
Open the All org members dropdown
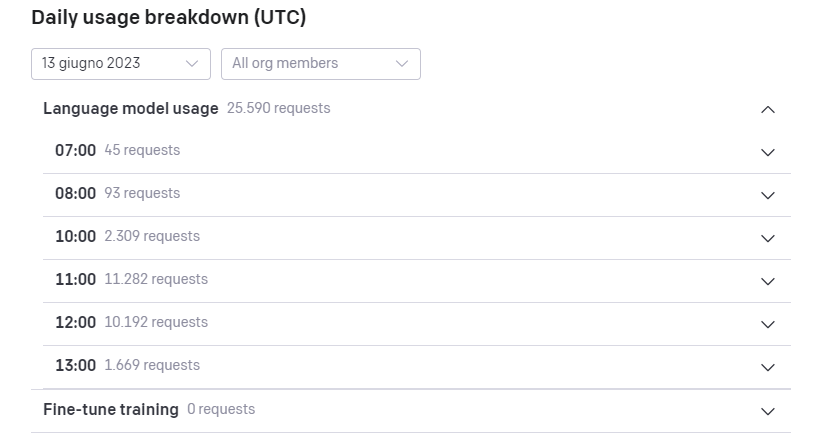coord(320,63)
